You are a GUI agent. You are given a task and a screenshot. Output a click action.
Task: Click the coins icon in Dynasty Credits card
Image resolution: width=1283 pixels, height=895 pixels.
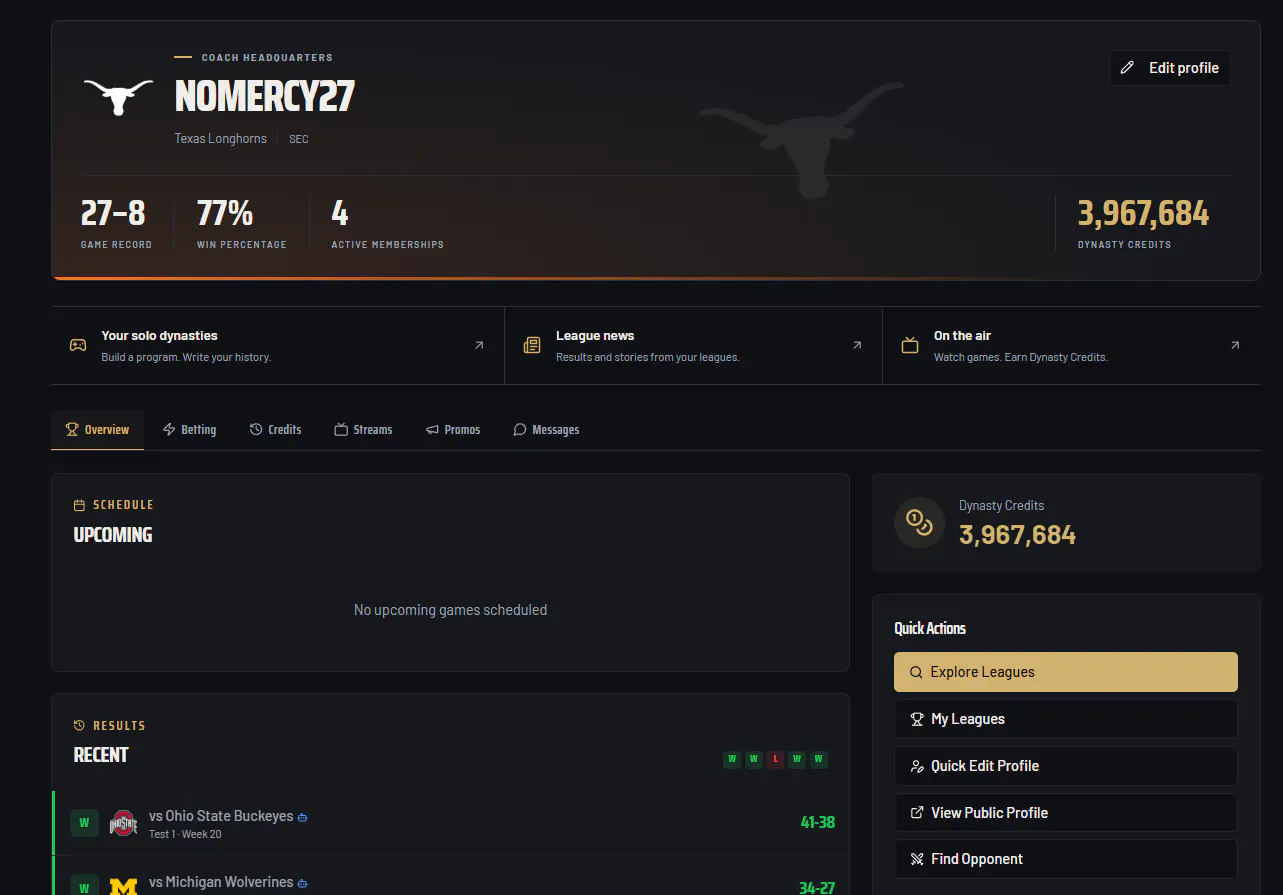(x=919, y=522)
